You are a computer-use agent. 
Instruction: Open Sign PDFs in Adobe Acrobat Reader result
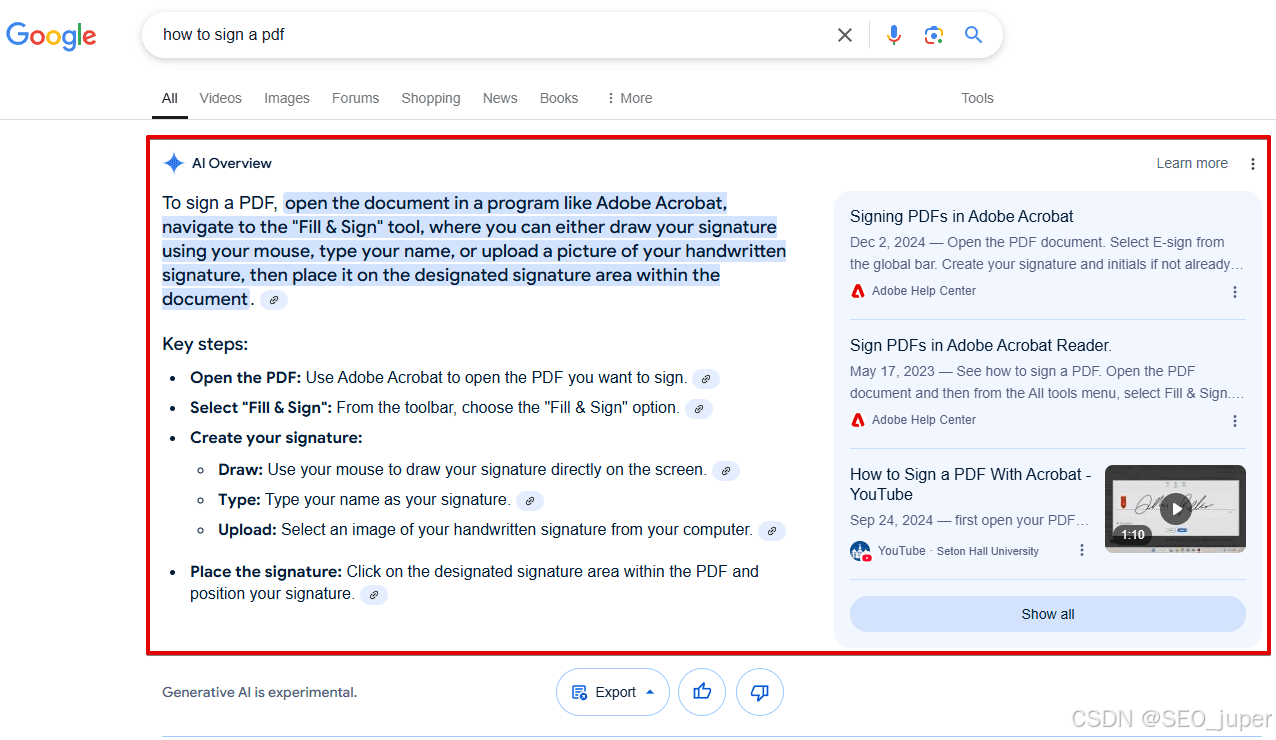point(981,345)
